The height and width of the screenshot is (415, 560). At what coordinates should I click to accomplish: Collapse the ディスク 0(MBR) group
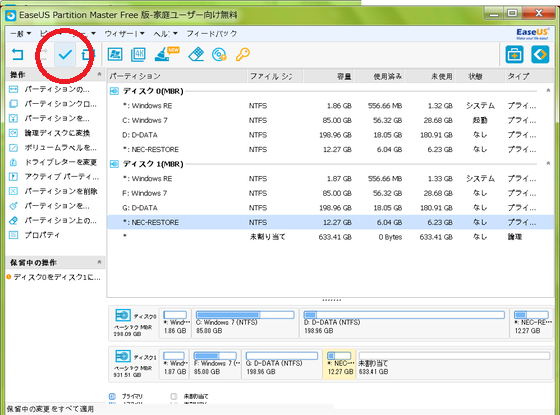pyautogui.click(x=548, y=91)
